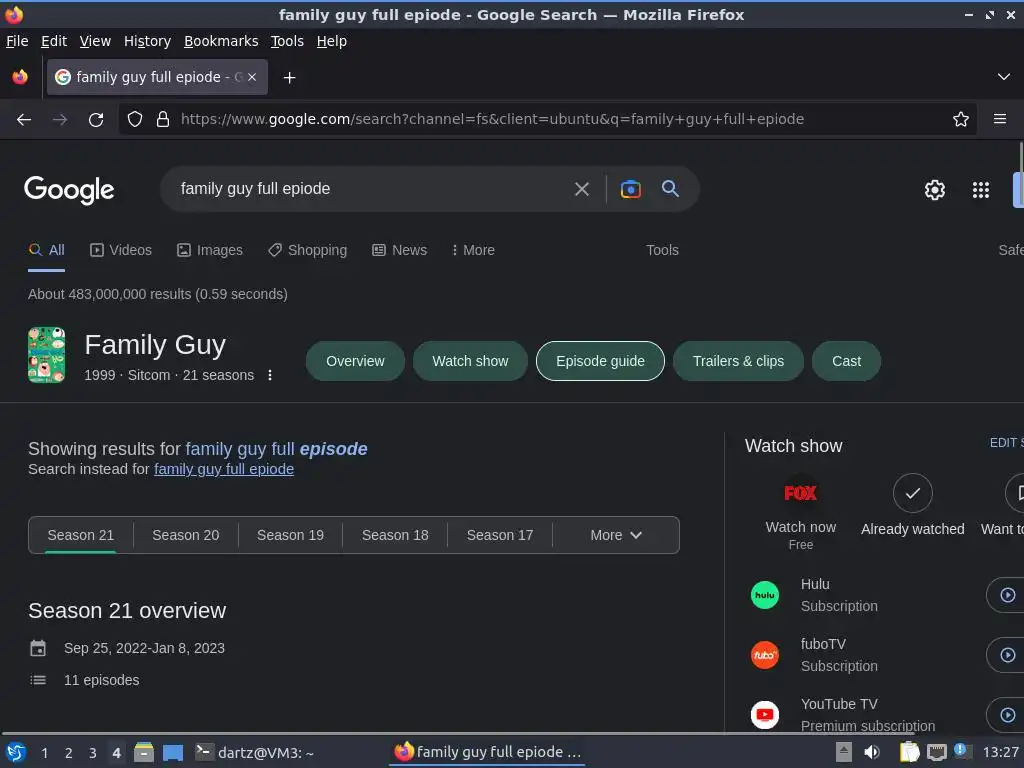Open a new tab with plus button
Image resolution: width=1024 pixels, height=768 pixels.
(x=289, y=78)
